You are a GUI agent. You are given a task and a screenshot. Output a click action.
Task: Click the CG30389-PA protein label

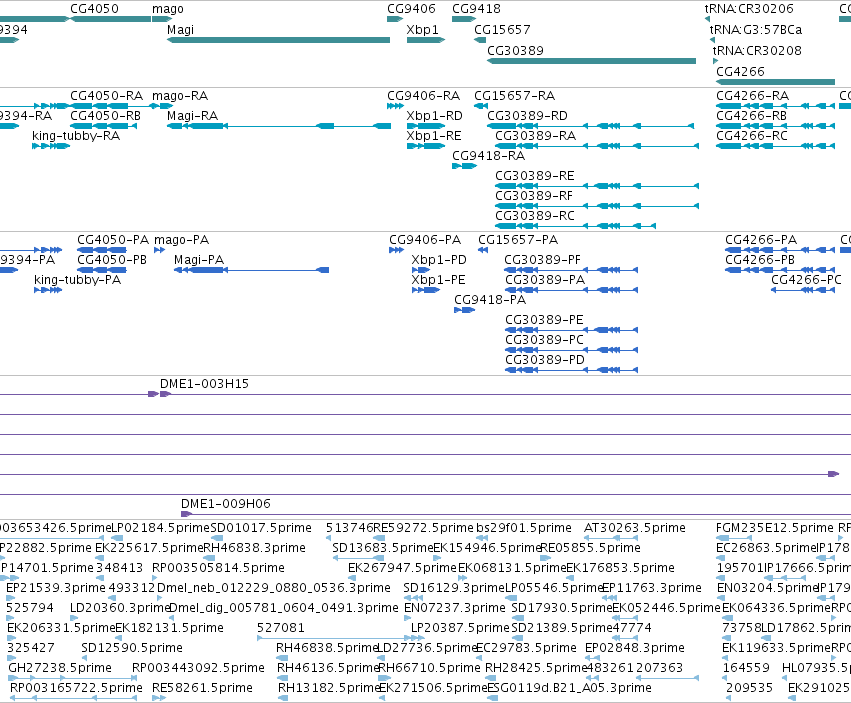pos(545,280)
